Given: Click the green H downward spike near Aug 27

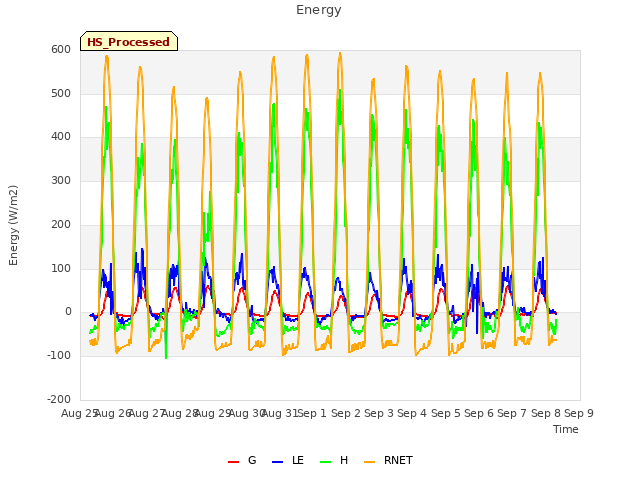Looking at the screenshot, I should [166, 357].
